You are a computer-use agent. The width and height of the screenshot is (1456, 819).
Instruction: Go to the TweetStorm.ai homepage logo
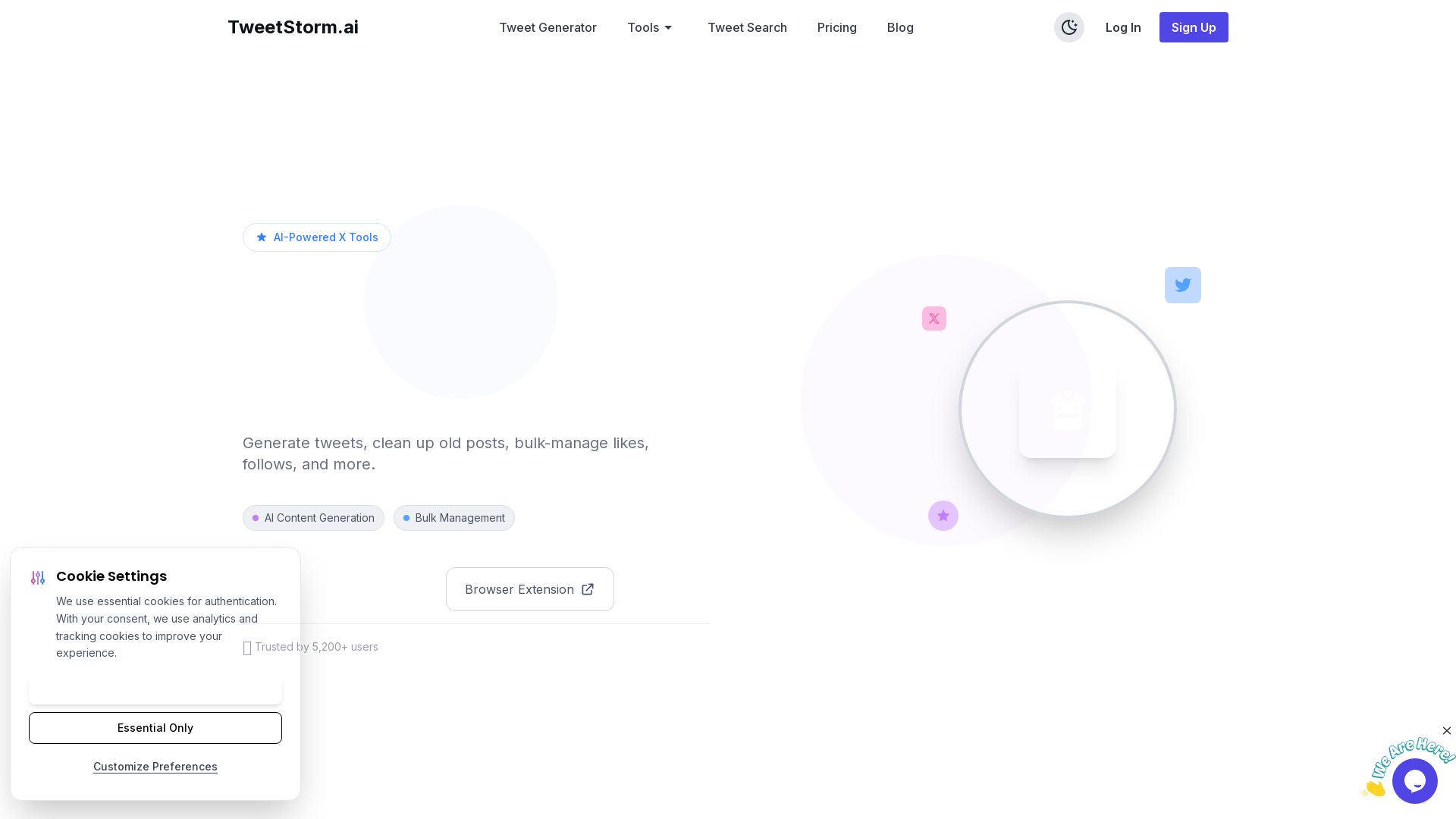(x=293, y=27)
